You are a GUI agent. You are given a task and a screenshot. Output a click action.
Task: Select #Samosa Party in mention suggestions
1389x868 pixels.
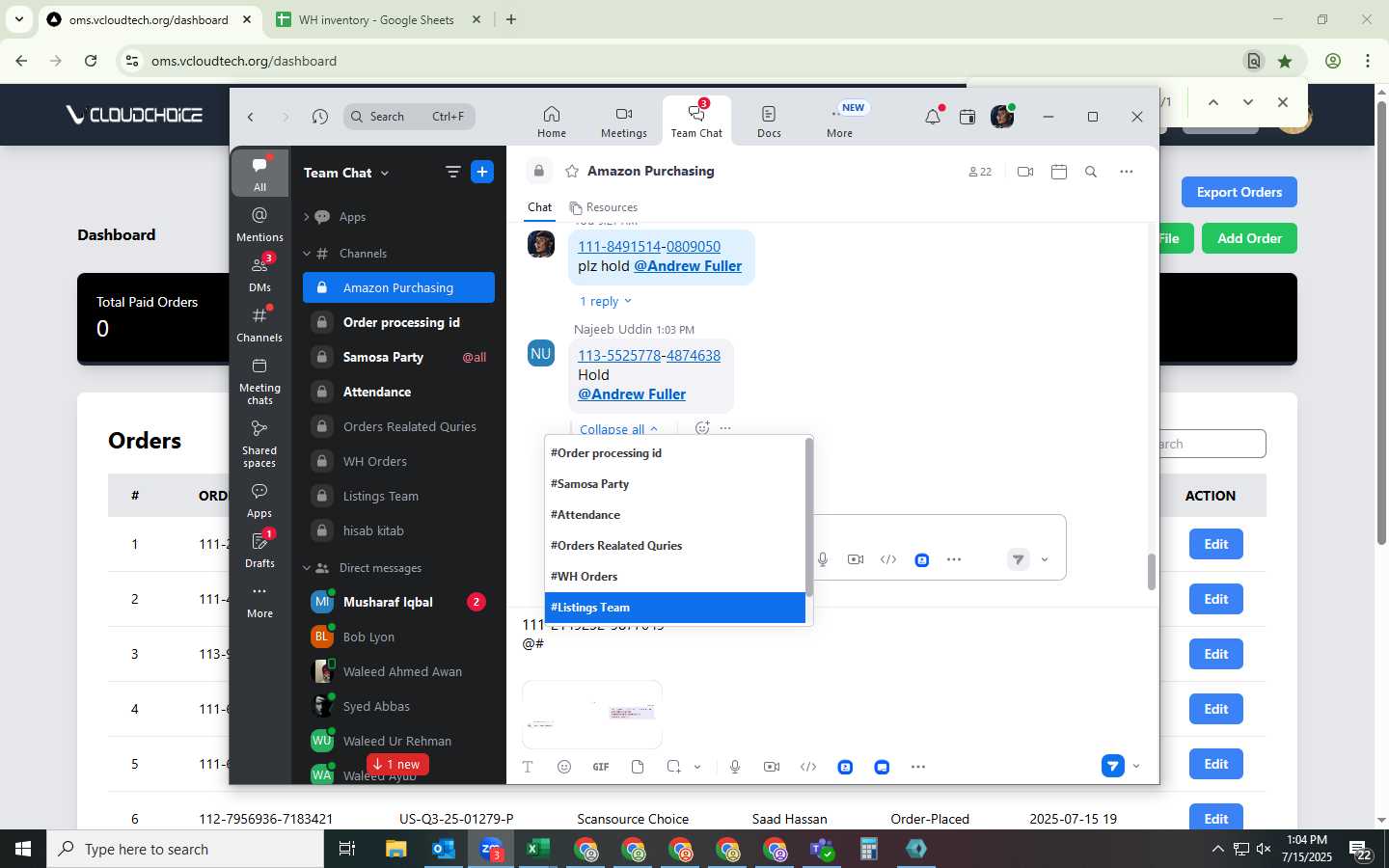(674, 484)
